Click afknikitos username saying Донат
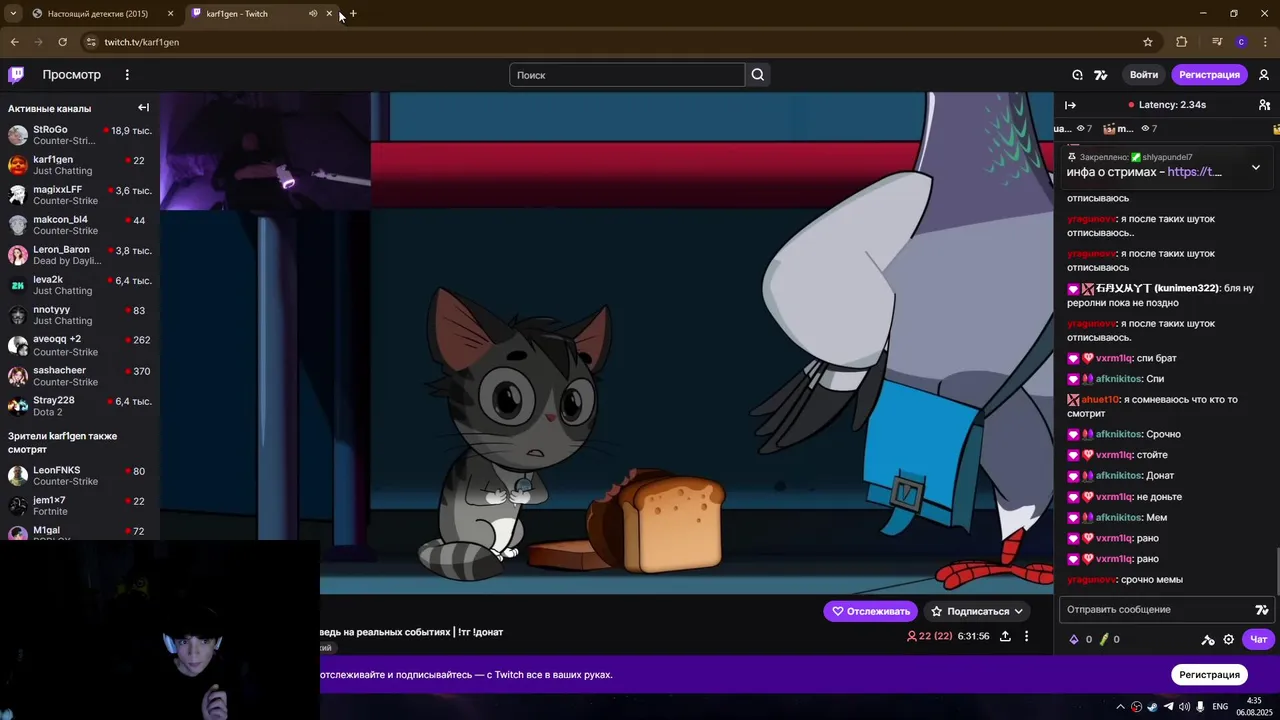Screen dimensions: 1280x720 (1118, 476)
